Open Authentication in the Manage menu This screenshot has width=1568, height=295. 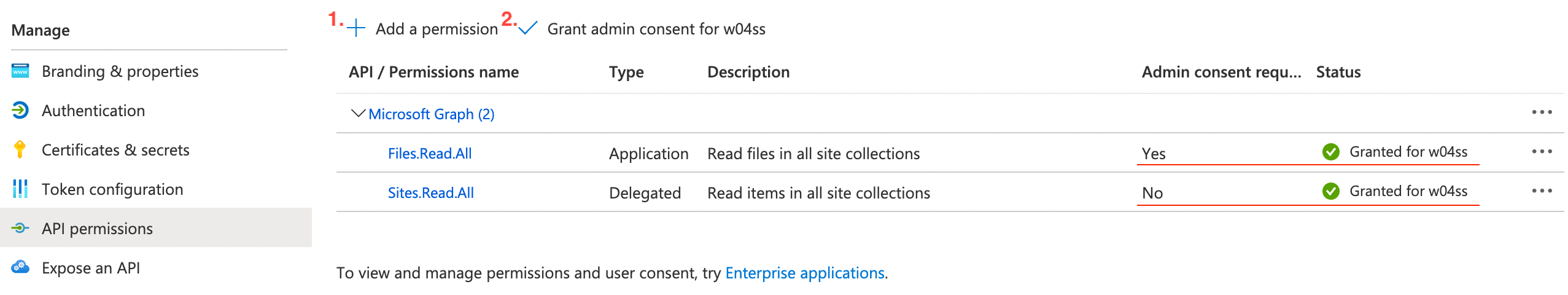point(93,111)
